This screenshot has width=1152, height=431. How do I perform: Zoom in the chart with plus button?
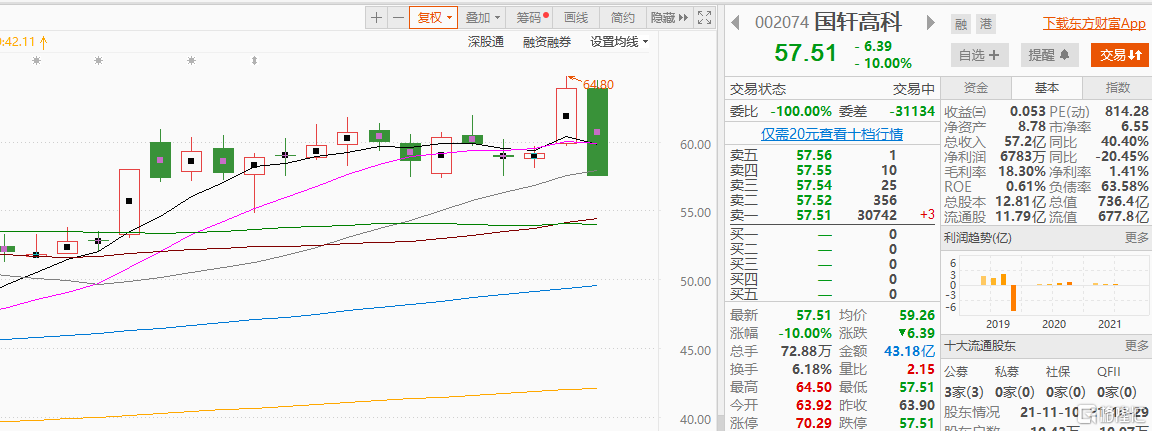(x=376, y=18)
